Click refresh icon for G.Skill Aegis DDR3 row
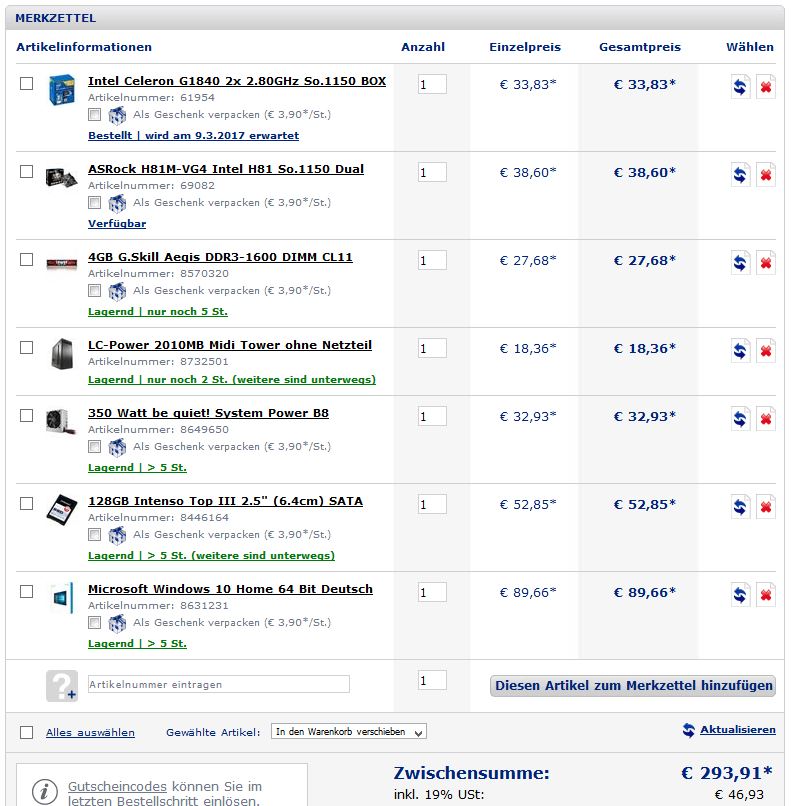The image size is (791, 806). pos(740,263)
